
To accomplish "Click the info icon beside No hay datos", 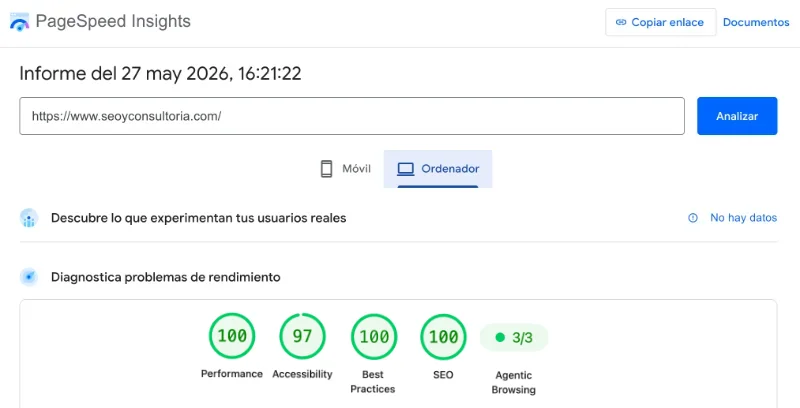I will (692, 218).
